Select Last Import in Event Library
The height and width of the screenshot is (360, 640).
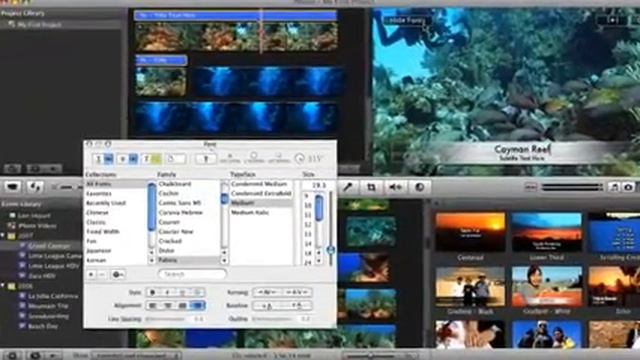point(34,215)
